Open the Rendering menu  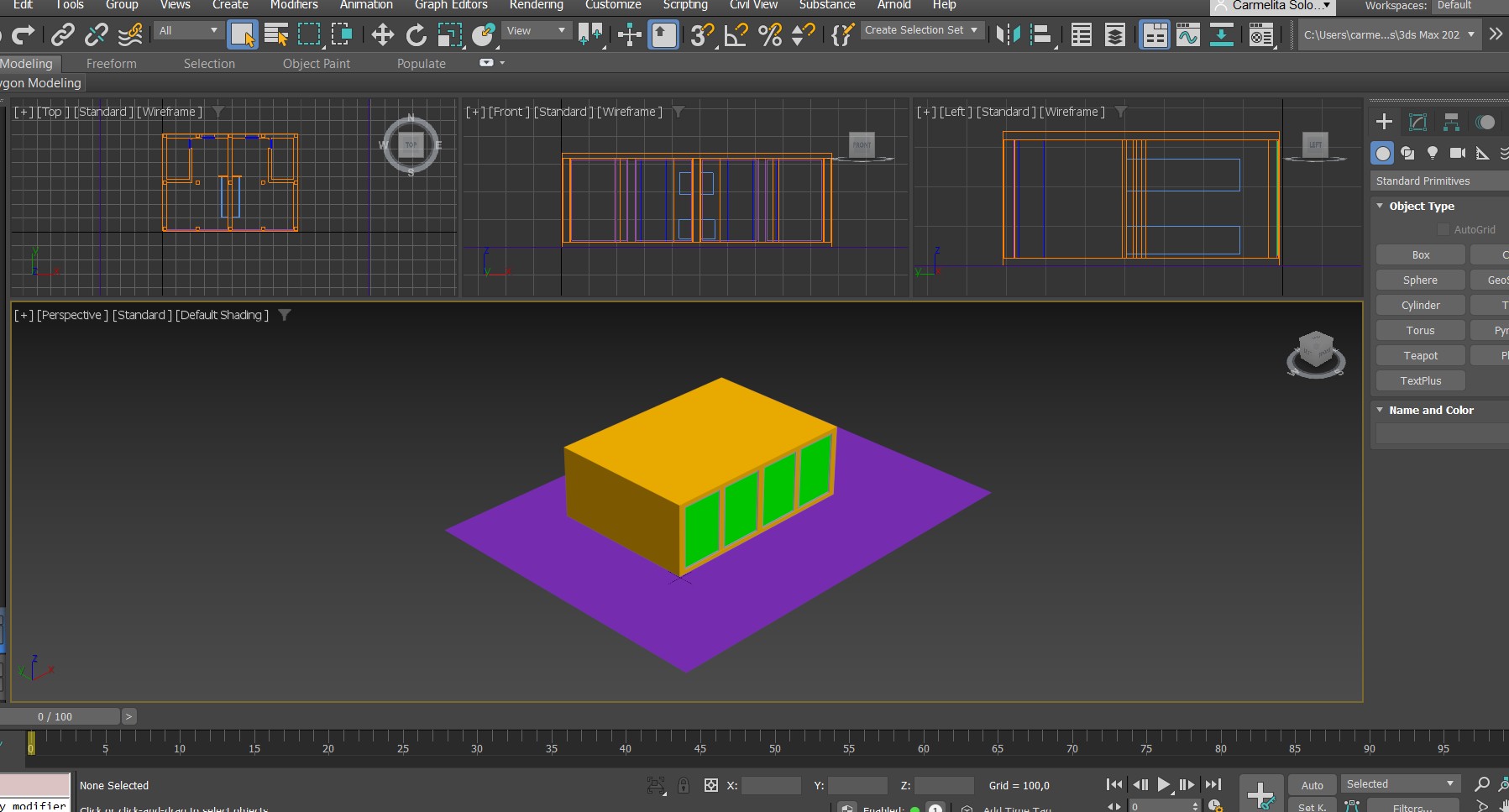[536, 5]
